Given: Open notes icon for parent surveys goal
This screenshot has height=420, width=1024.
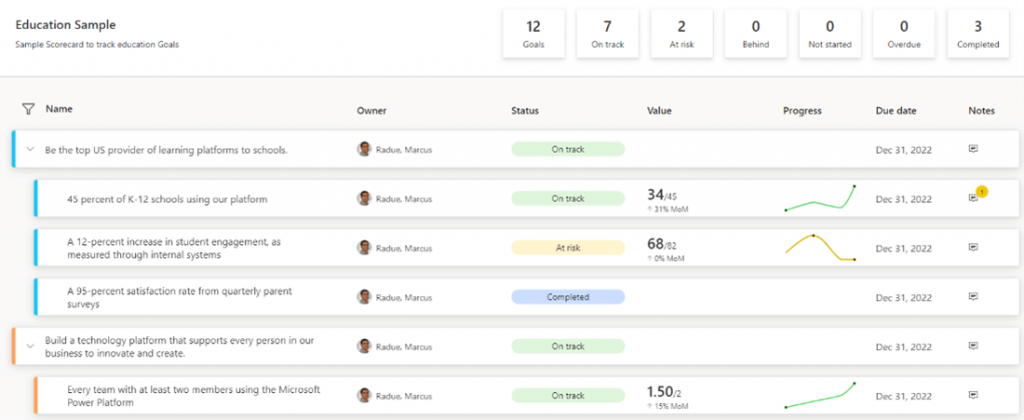Looking at the screenshot, I should 972,297.
